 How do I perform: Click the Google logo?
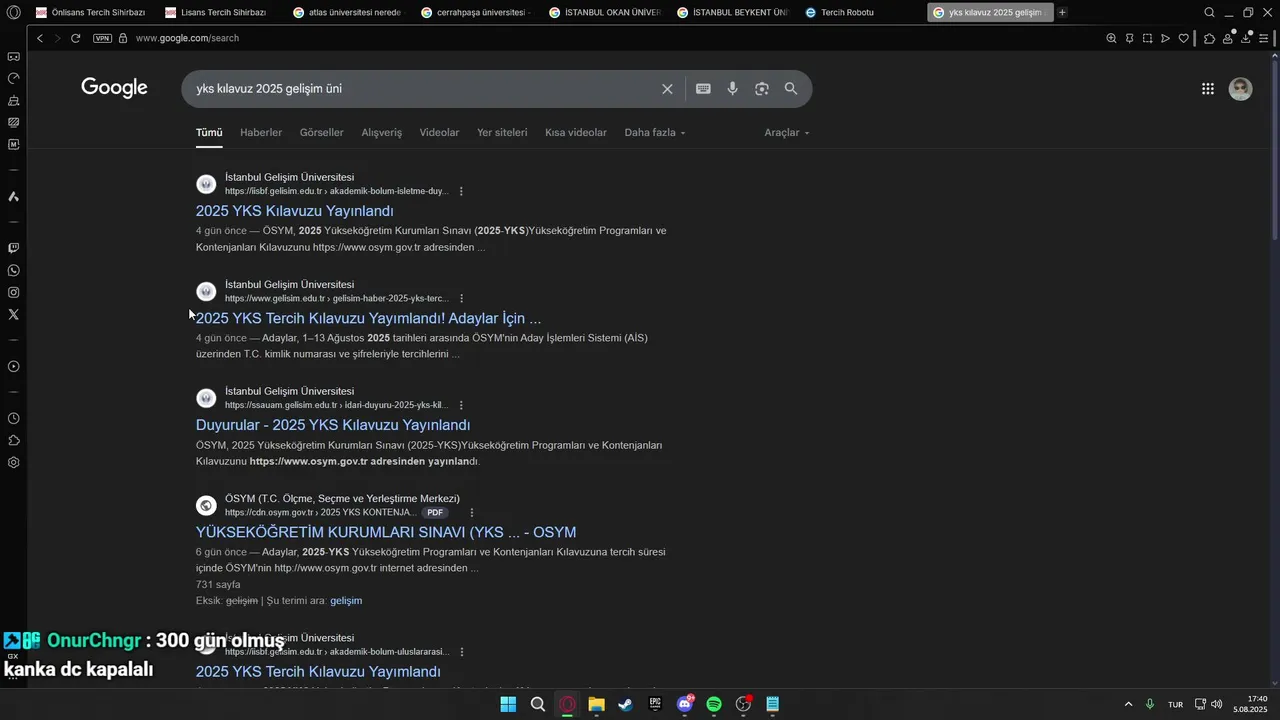(114, 88)
